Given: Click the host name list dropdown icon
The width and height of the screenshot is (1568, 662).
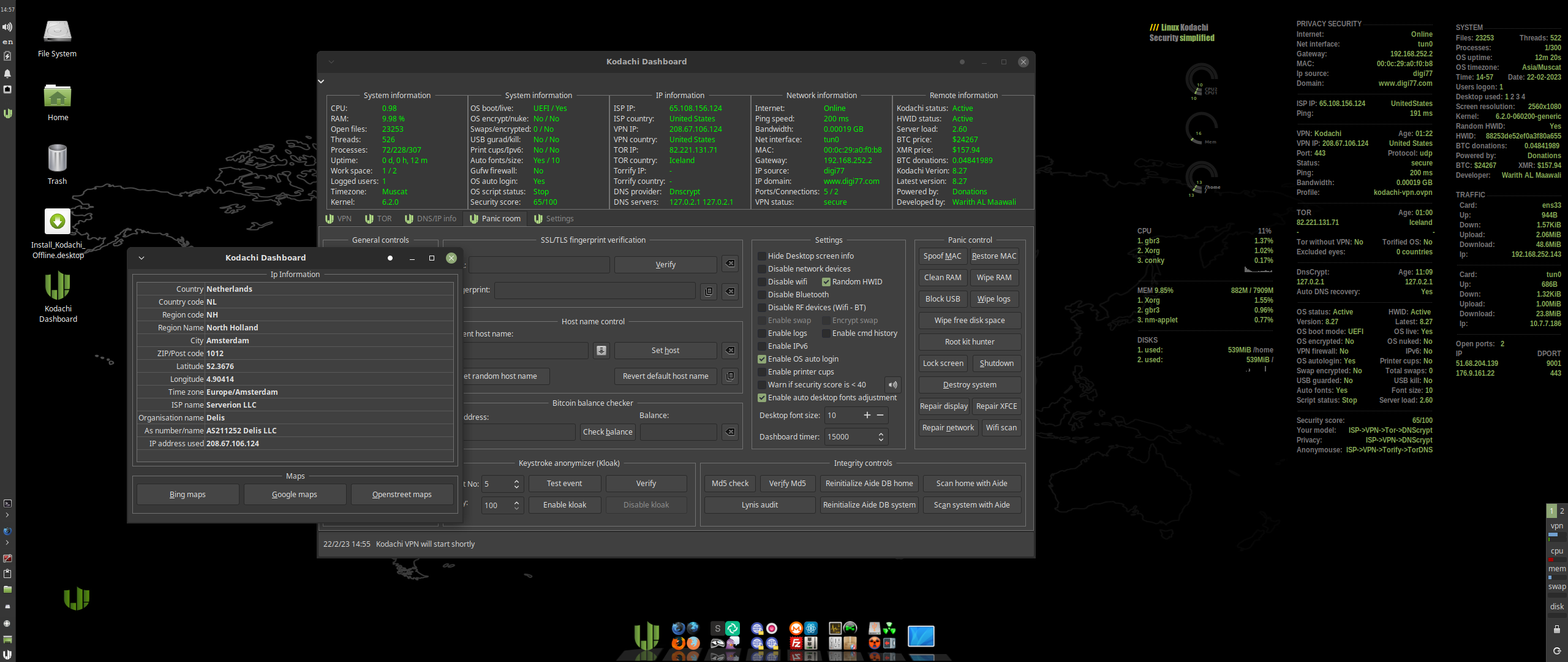Looking at the screenshot, I should (601, 351).
